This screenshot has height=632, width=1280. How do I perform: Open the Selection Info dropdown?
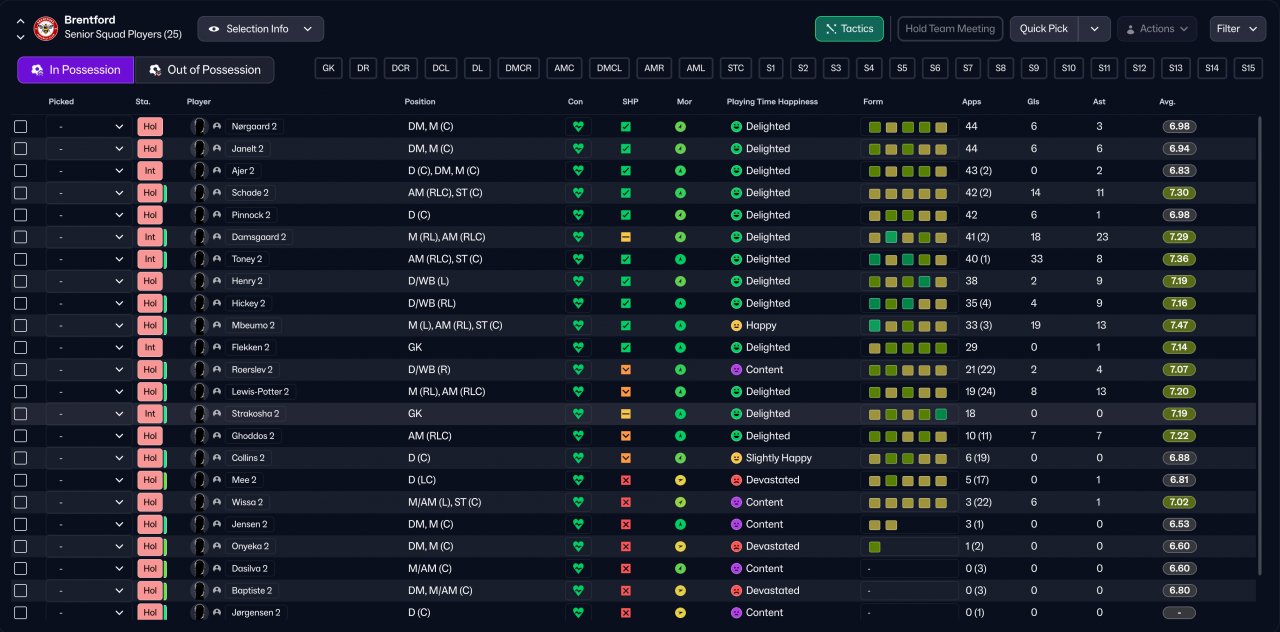260,29
